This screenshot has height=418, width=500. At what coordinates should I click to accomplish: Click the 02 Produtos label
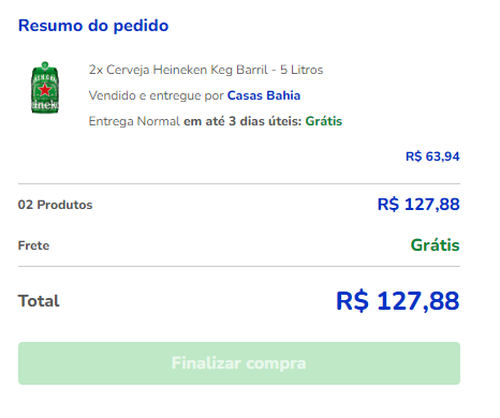55,205
